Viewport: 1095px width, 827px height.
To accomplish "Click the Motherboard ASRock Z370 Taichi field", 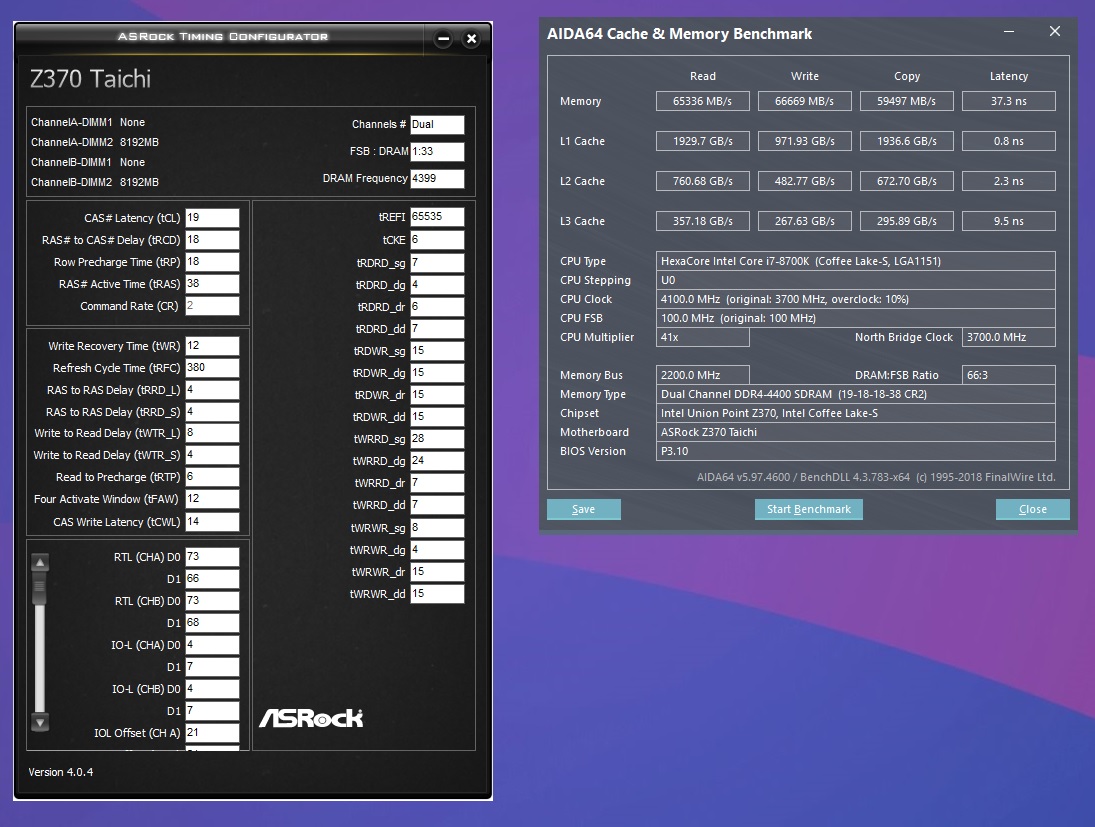I will click(855, 432).
